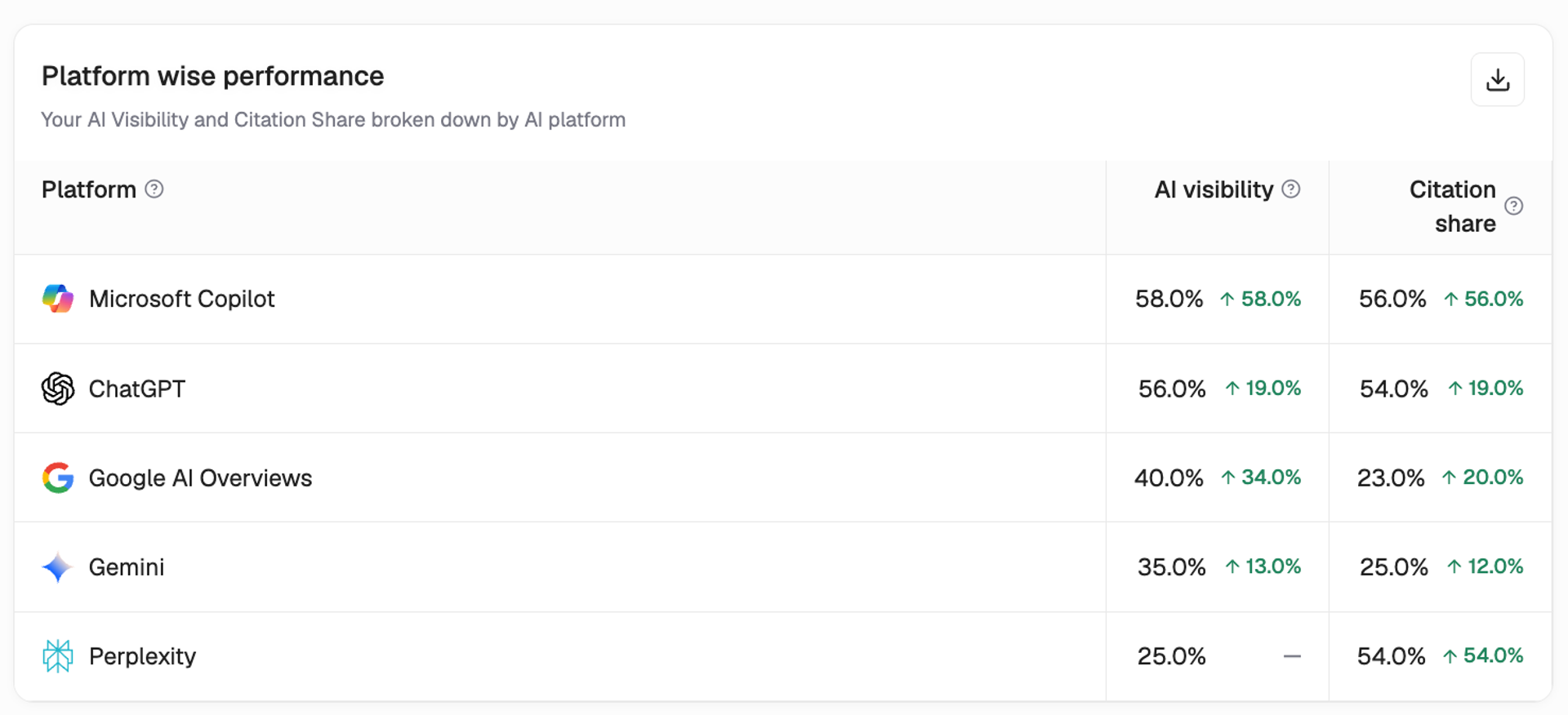Show help for the Citation share column

click(x=1513, y=206)
